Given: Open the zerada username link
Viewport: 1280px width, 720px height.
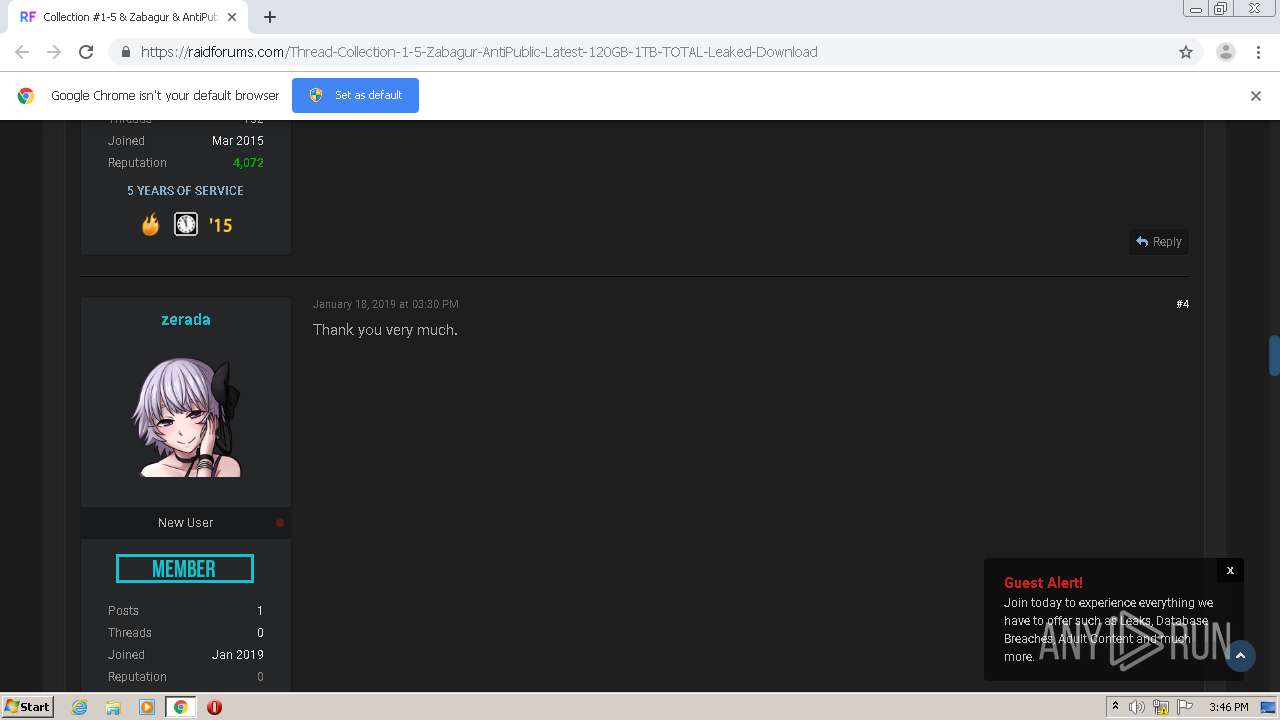Looking at the screenshot, I should coord(186,320).
